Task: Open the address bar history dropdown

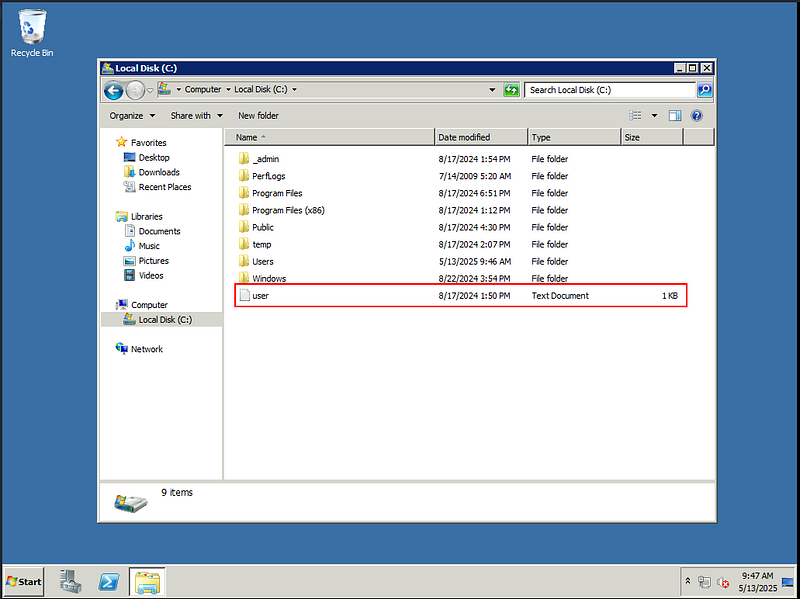Action: [492, 90]
